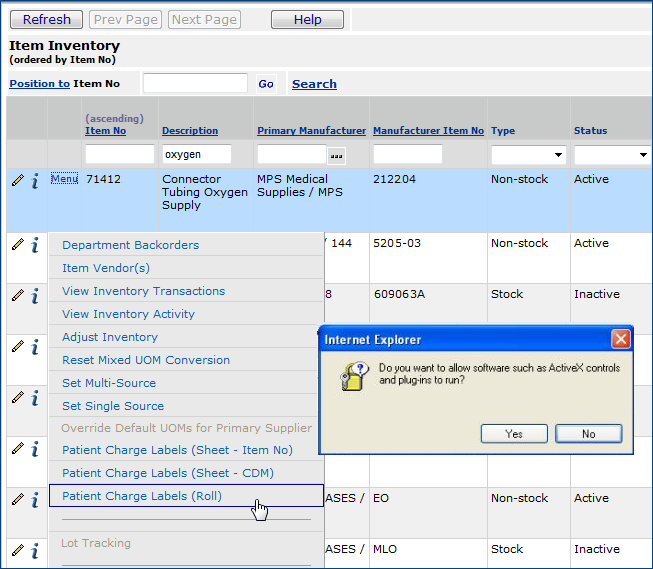Close the Internet Explorer dialog with X
This screenshot has height=569, width=653.
point(620,340)
